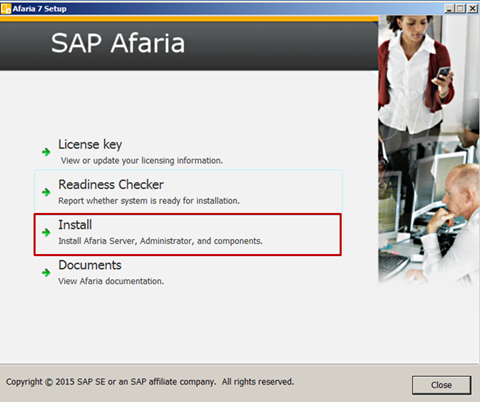Click the SAP Afaria banner title
480x402 pixels.
[118, 43]
